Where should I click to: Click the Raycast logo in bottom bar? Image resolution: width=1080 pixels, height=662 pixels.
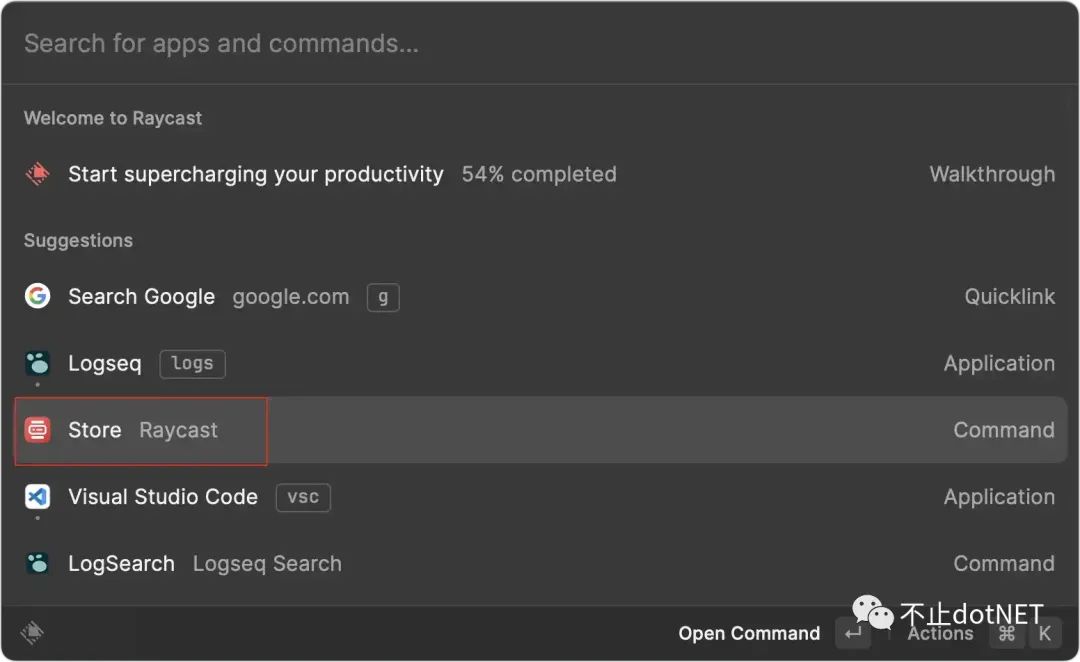tap(32, 632)
